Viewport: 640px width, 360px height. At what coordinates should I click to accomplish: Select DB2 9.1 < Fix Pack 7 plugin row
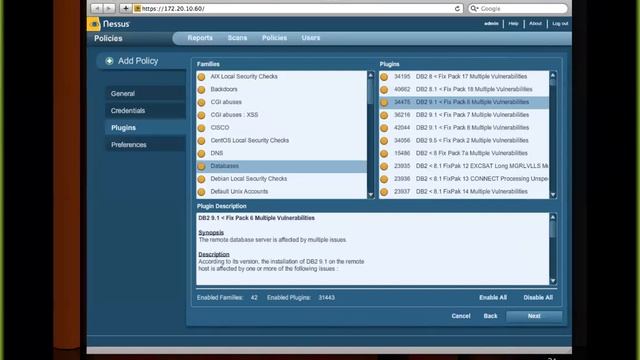(x=464, y=115)
